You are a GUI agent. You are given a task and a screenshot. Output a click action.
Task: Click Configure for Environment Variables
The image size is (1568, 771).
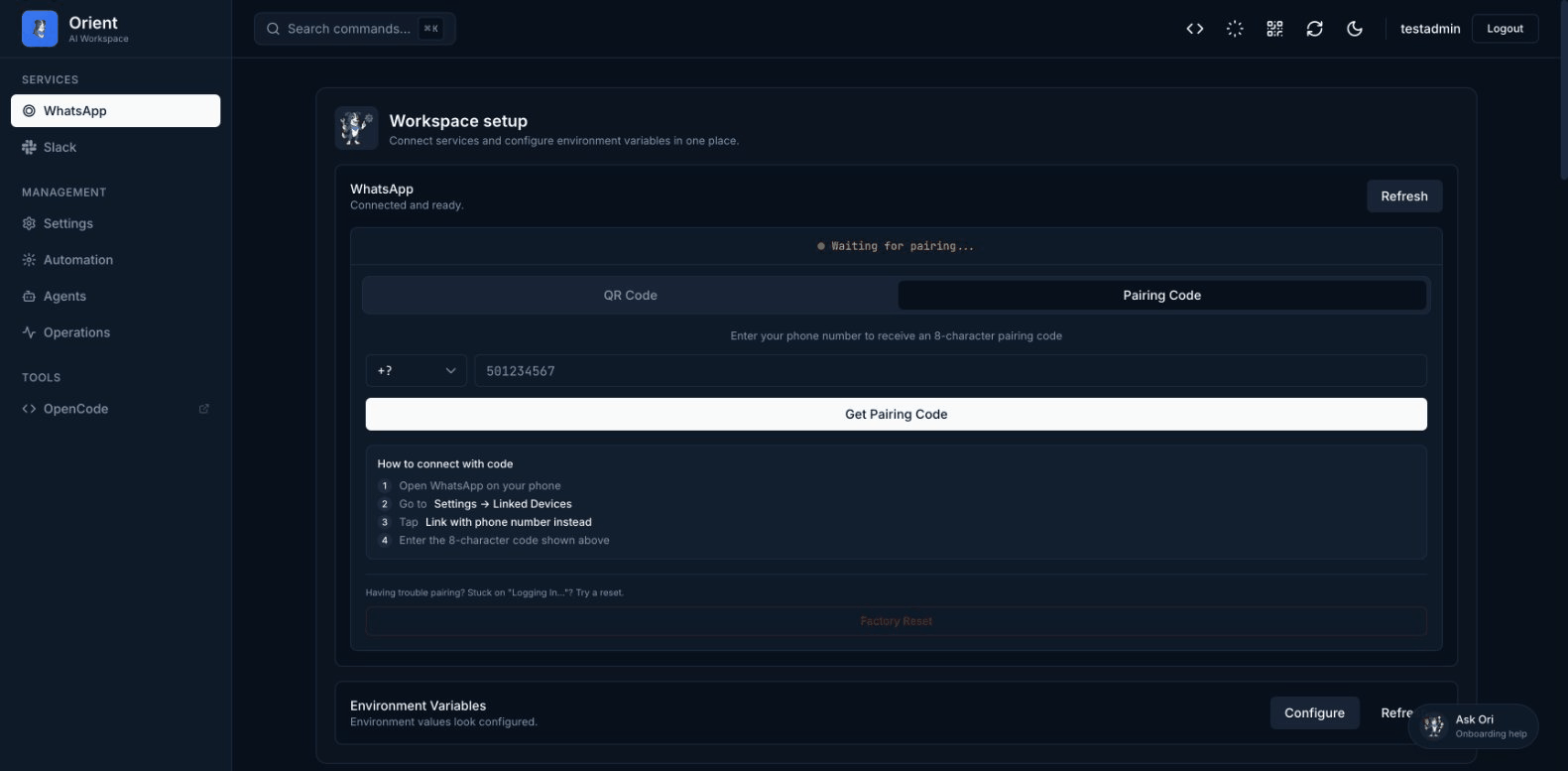click(1314, 712)
